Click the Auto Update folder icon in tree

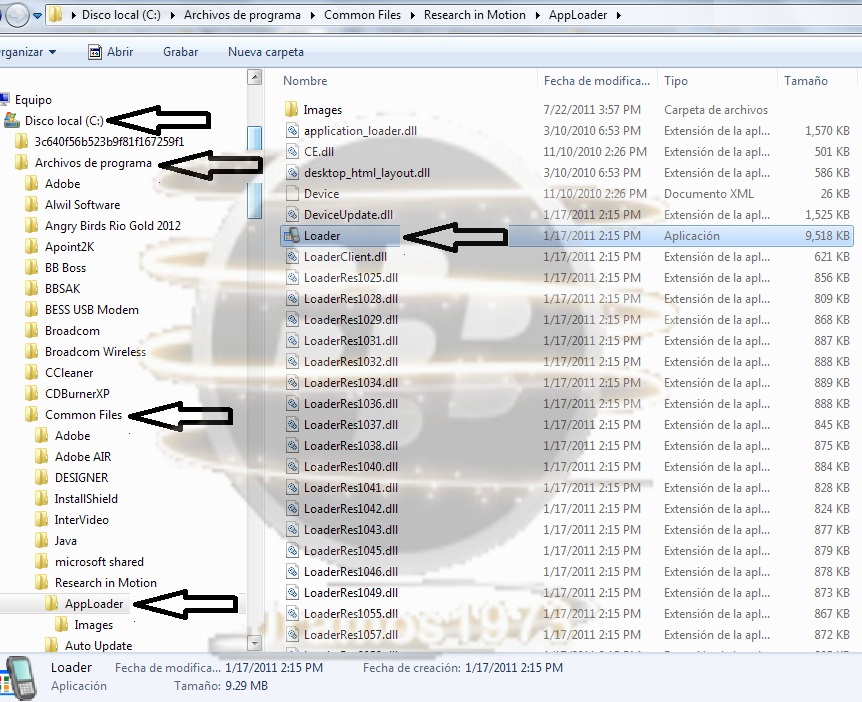click(52, 645)
